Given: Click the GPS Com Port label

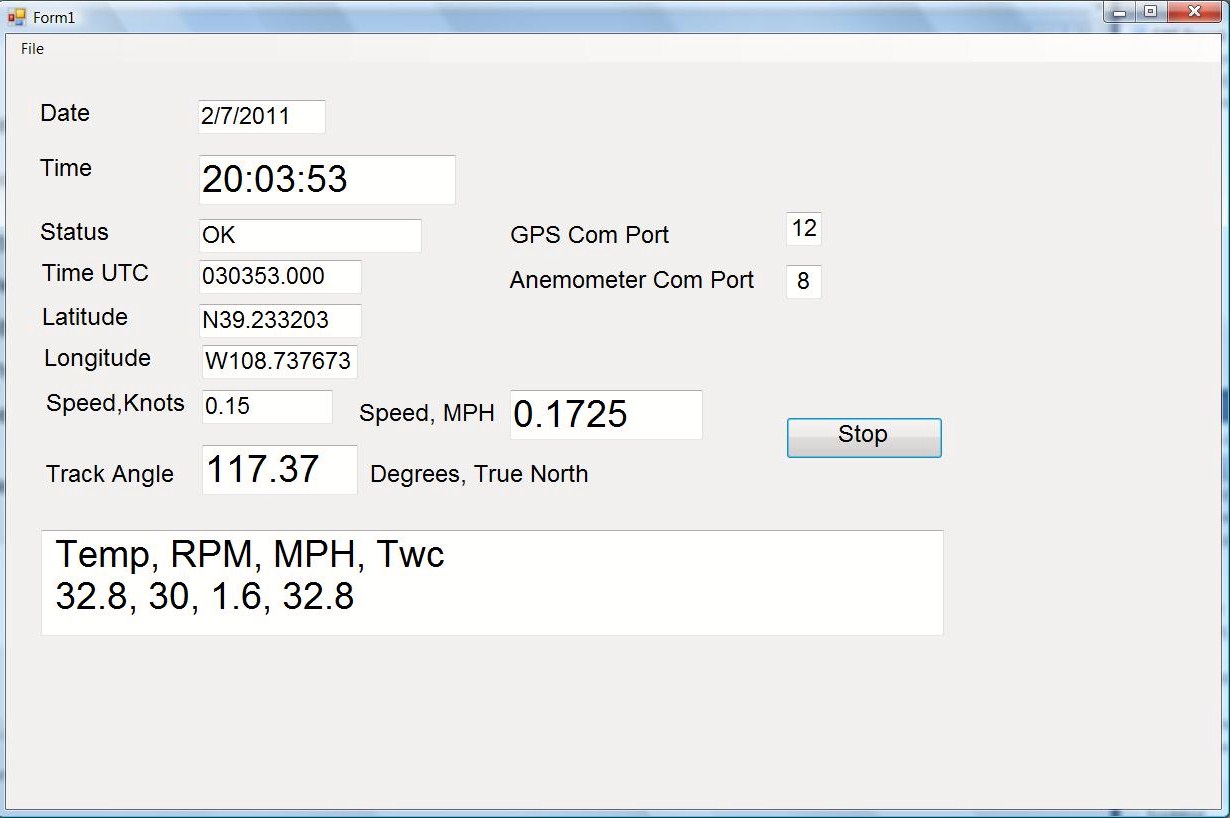Looking at the screenshot, I should (590, 235).
